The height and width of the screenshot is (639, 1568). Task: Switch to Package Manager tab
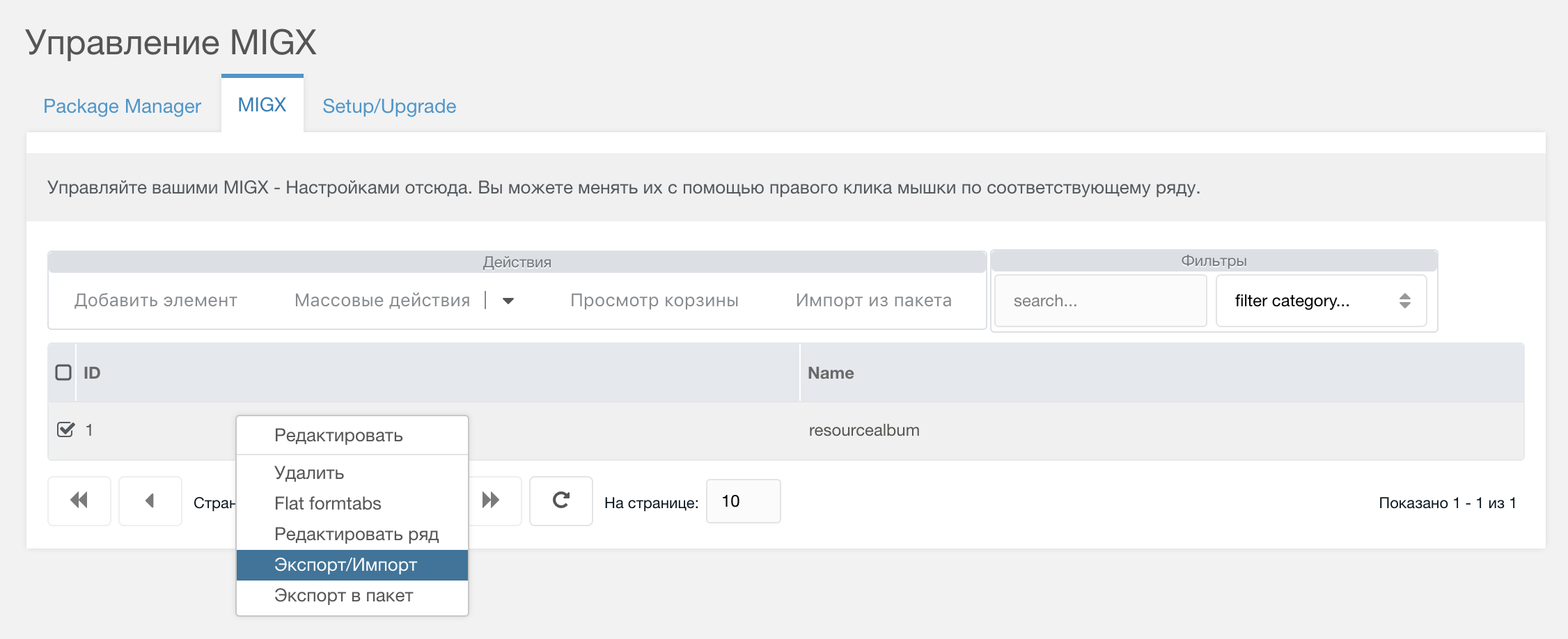pos(123,106)
